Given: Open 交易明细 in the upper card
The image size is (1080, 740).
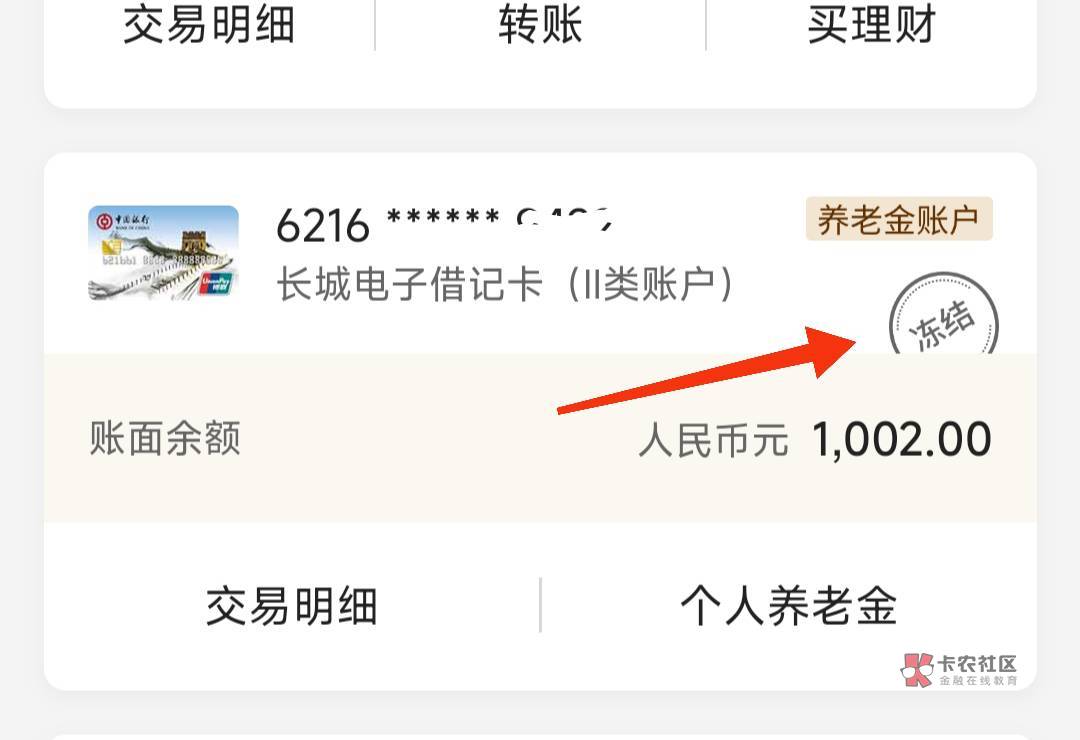Looking at the screenshot, I should pyautogui.click(x=209, y=25).
